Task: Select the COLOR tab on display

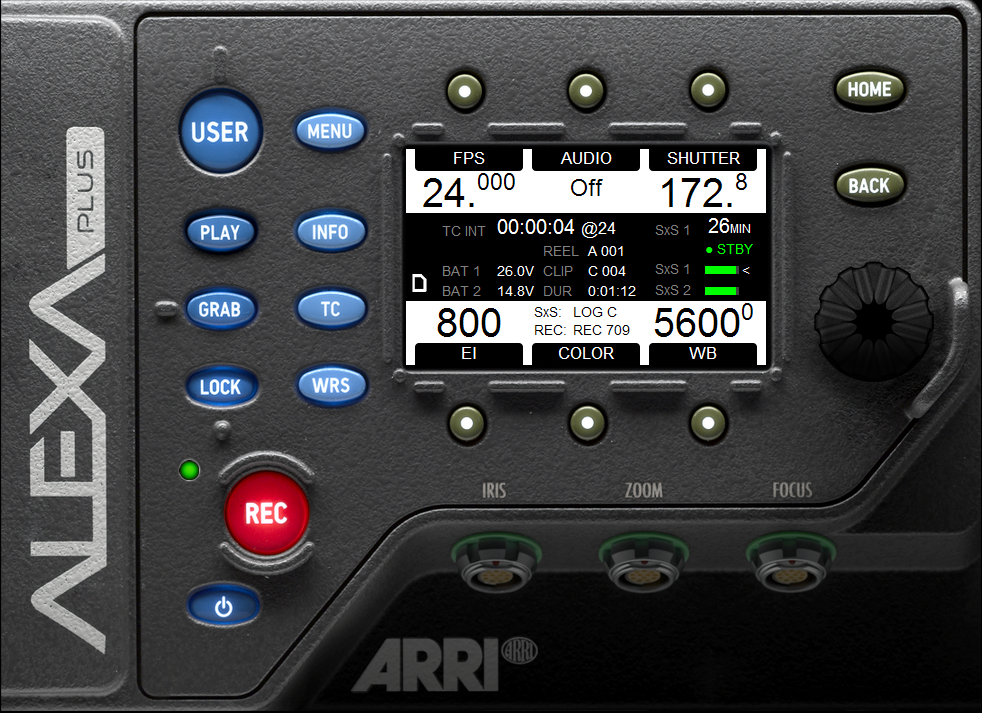Action: point(586,354)
